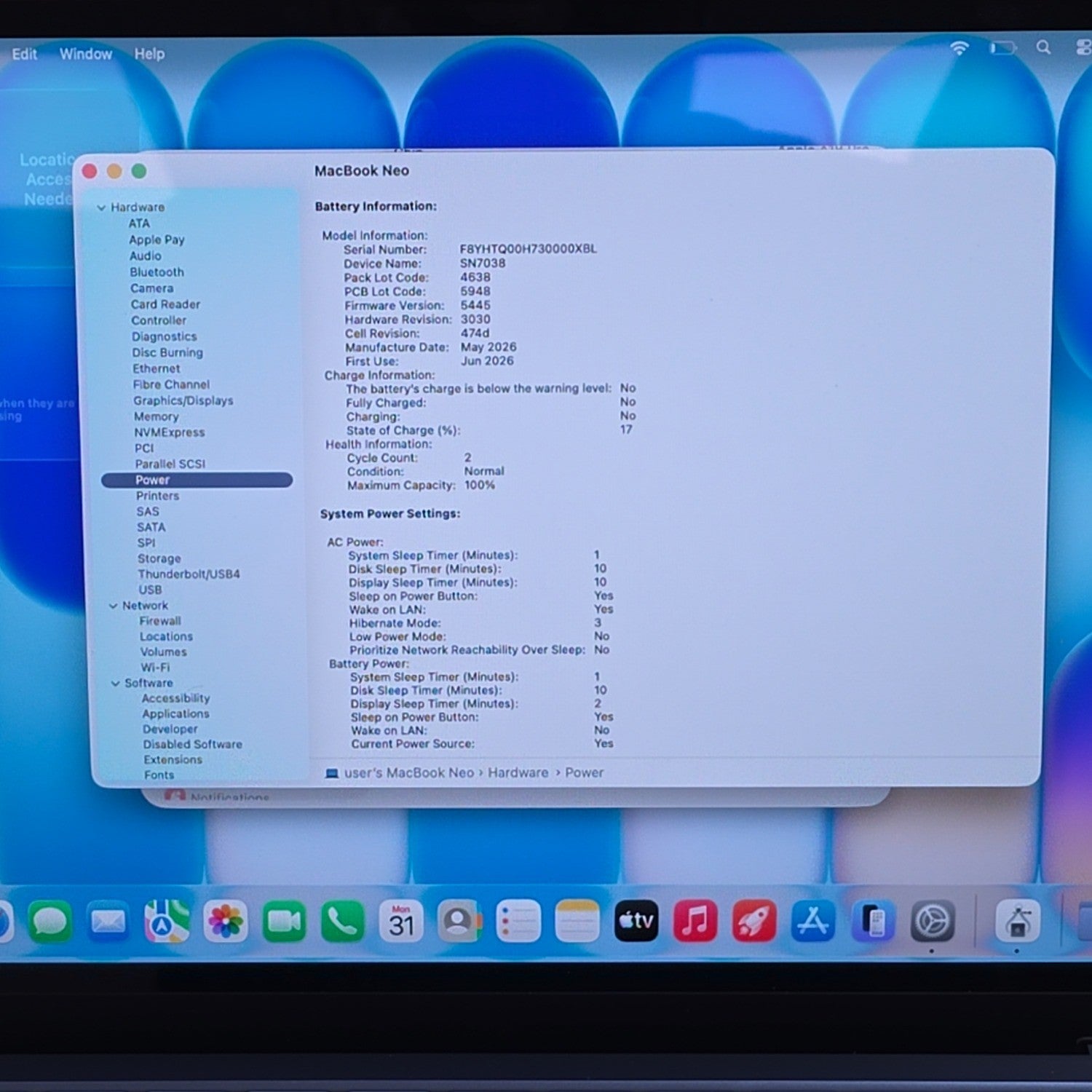Click the "Battery Information:" heading
1092x1092 pixels.
tap(376, 207)
